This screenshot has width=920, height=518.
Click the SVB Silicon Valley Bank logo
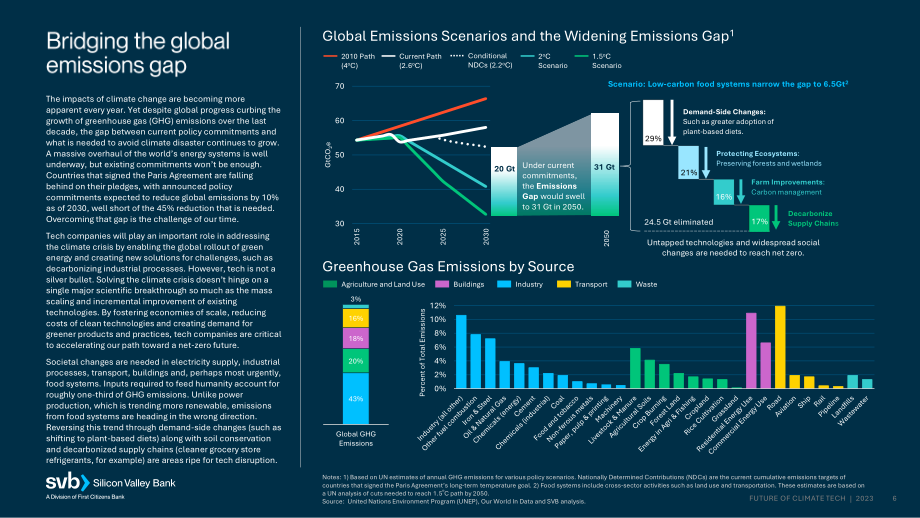pos(110,483)
